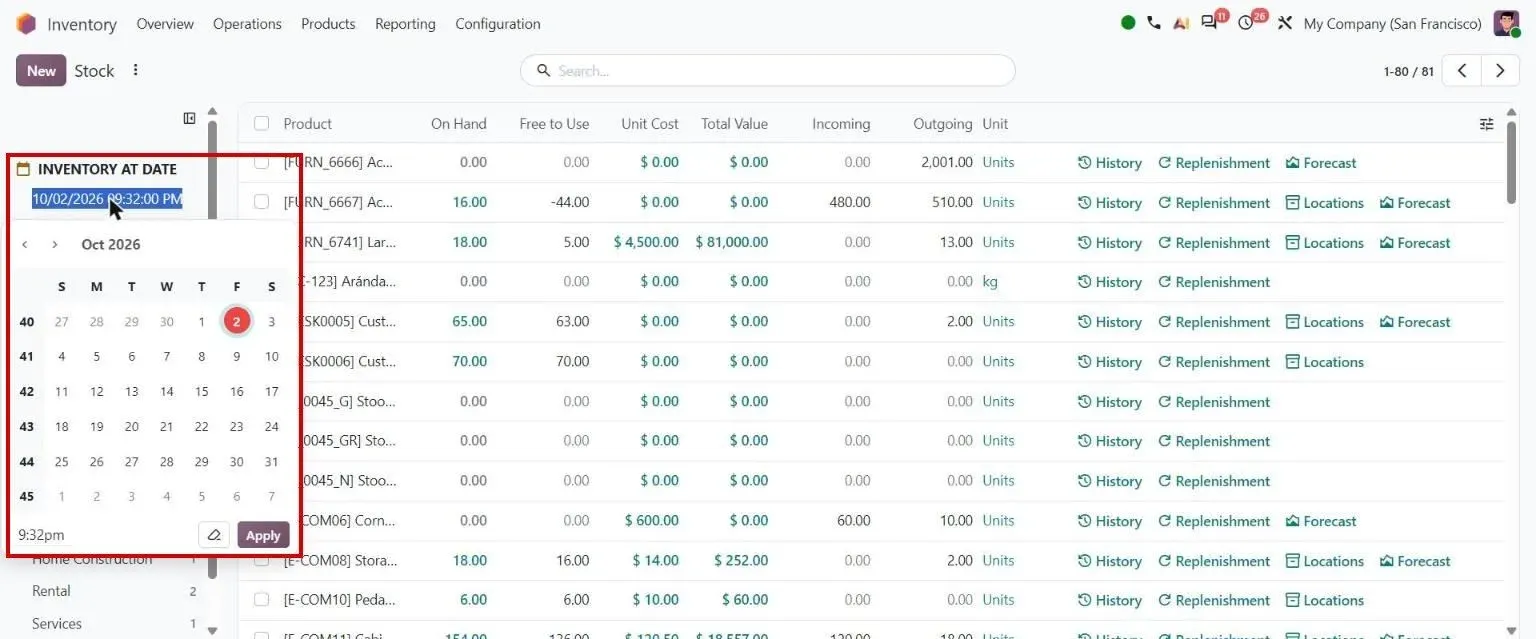The width and height of the screenshot is (1536, 639).
Task: Check the FURN_6666 product row checkbox
Action: pyautogui.click(x=262, y=162)
